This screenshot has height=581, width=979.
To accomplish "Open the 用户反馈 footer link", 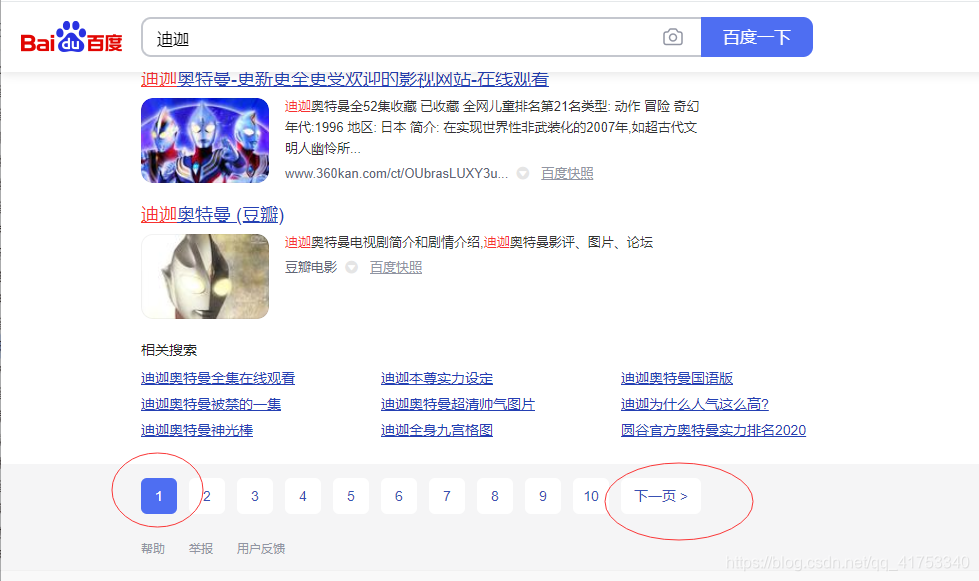I will tap(261, 549).
